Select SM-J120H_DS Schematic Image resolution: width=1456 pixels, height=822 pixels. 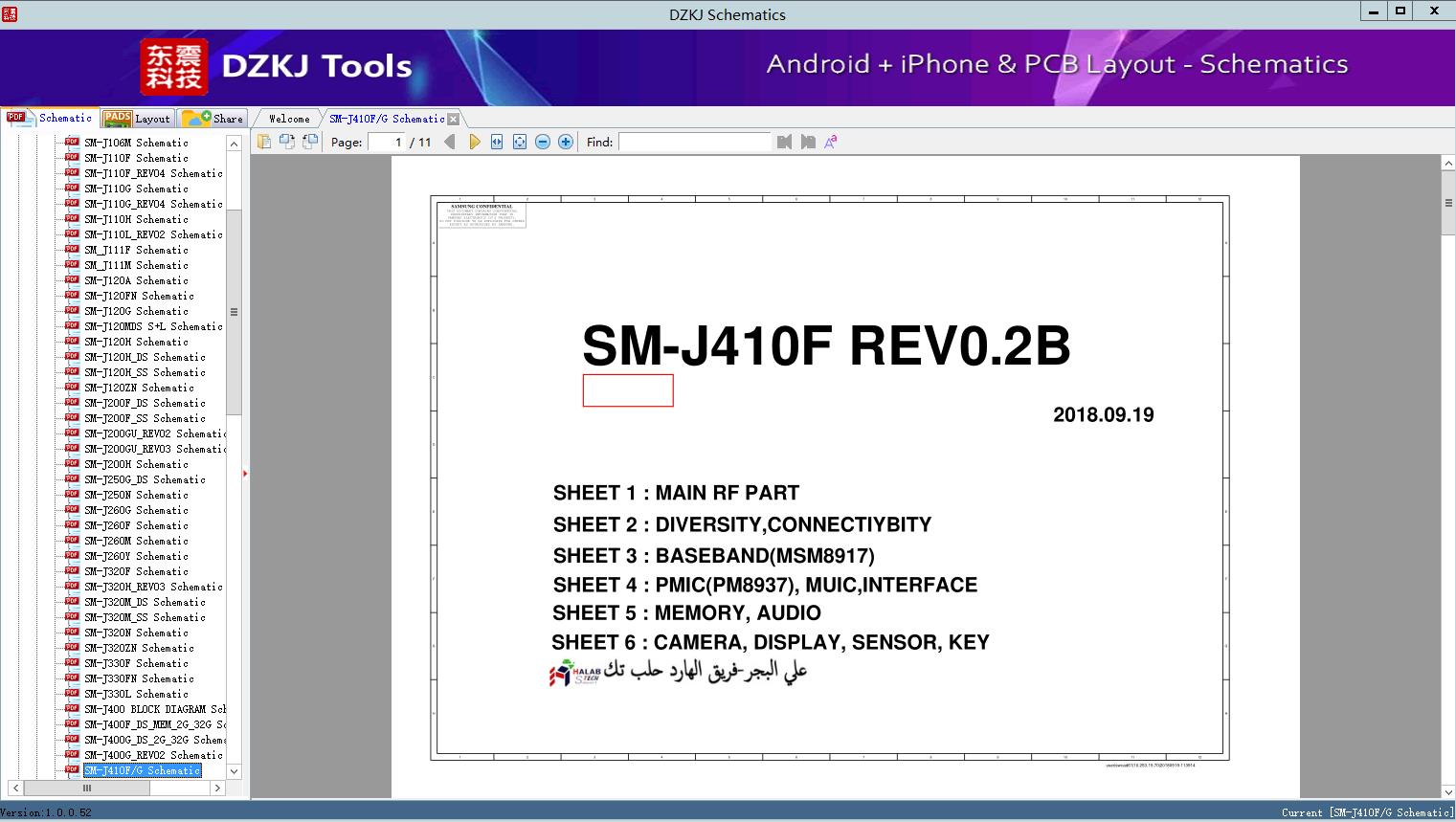click(x=145, y=357)
